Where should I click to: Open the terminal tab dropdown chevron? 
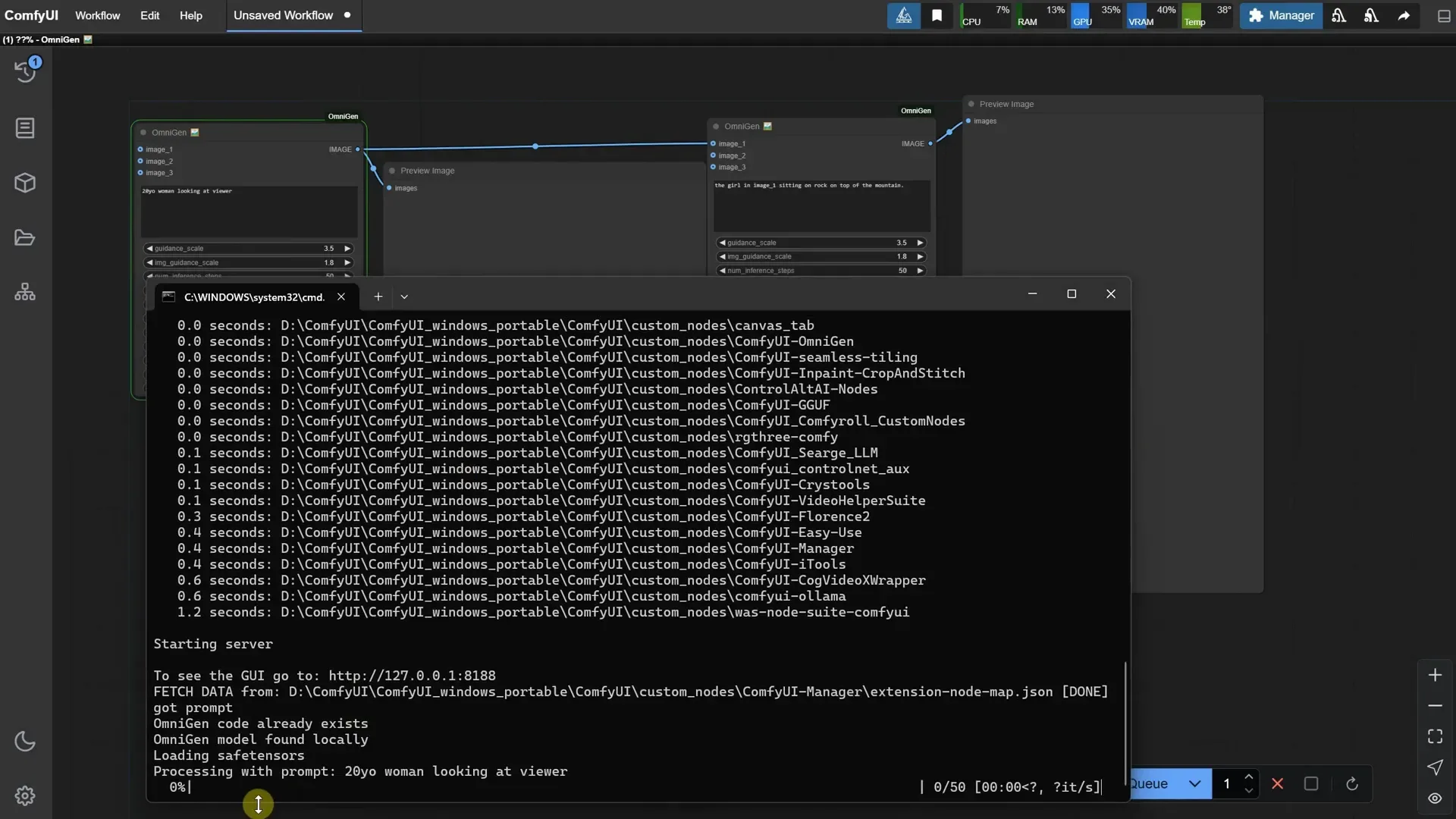coord(404,297)
